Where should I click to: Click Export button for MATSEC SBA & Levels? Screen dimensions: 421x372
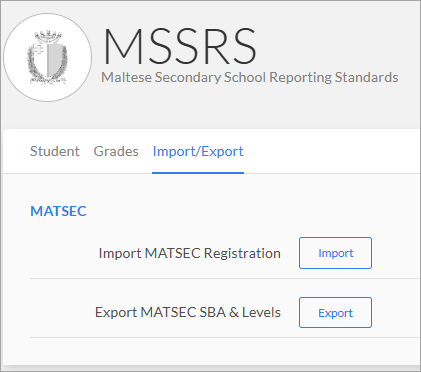pos(335,313)
